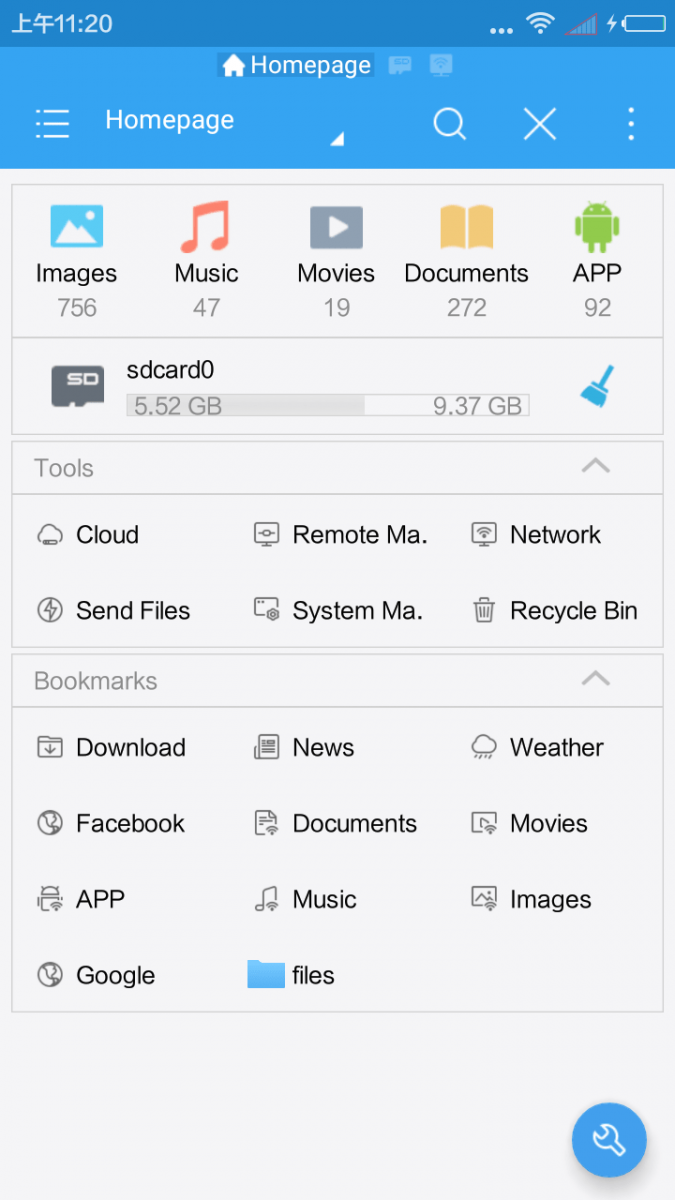
Task: Open the hamburger navigation menu
Action: pos(52,124)
